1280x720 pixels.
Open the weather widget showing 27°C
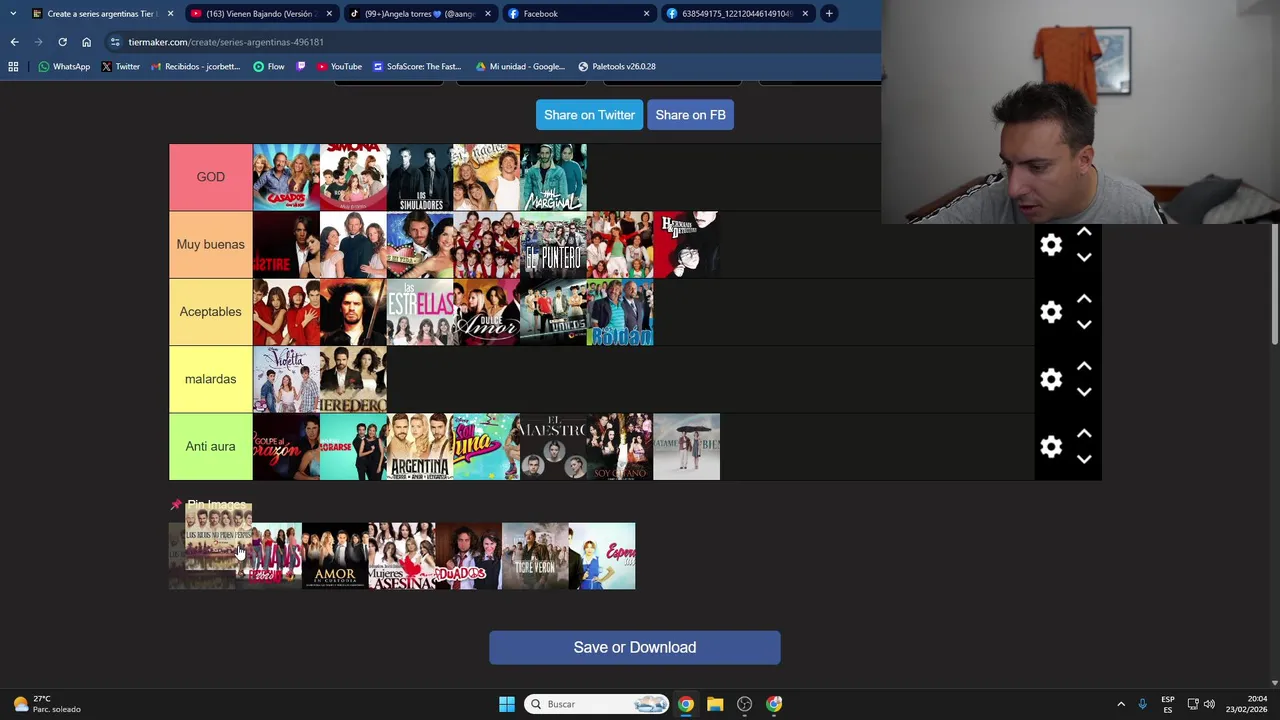tap(46, 704)
